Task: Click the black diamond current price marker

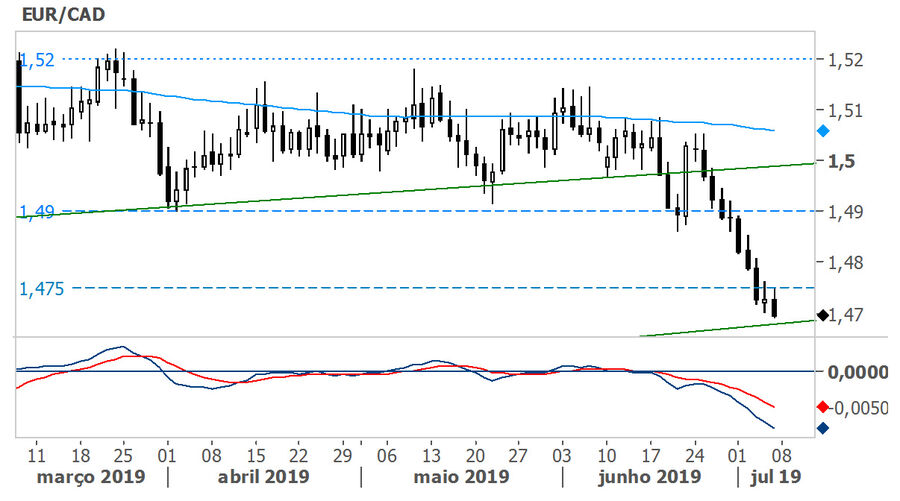Action: coord(822,316)
